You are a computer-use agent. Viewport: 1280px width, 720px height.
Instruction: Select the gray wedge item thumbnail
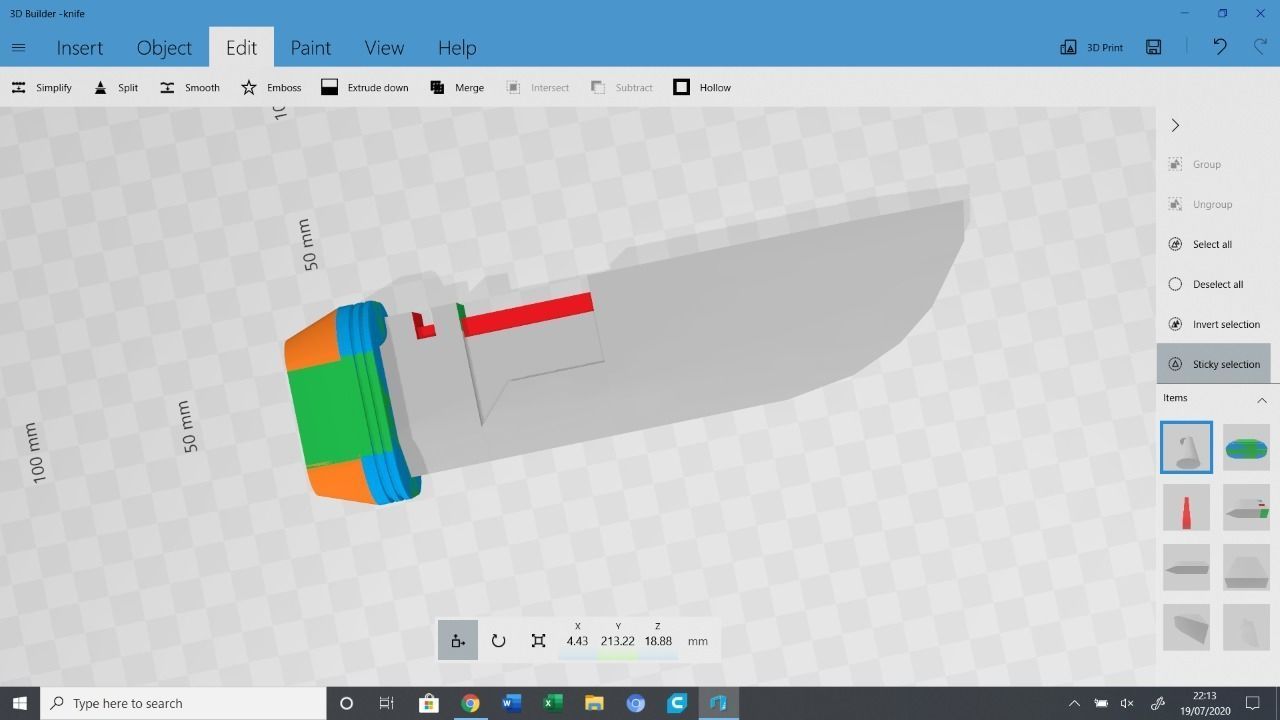point(1186,628)
